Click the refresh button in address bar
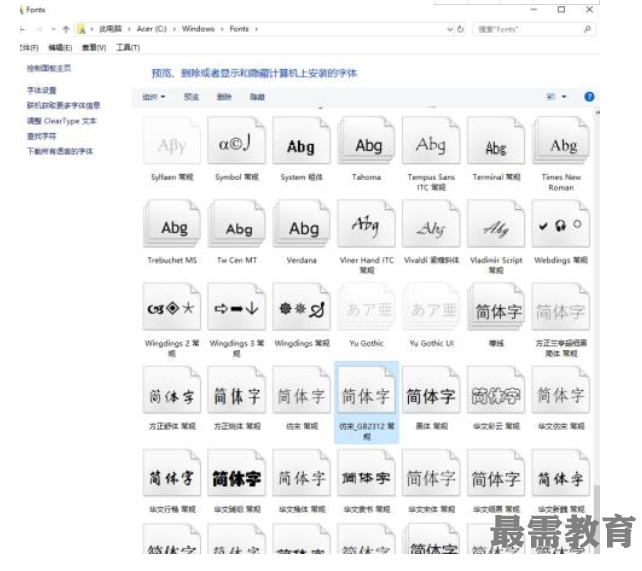Screen dimensions: 642x571 [460, 29]
